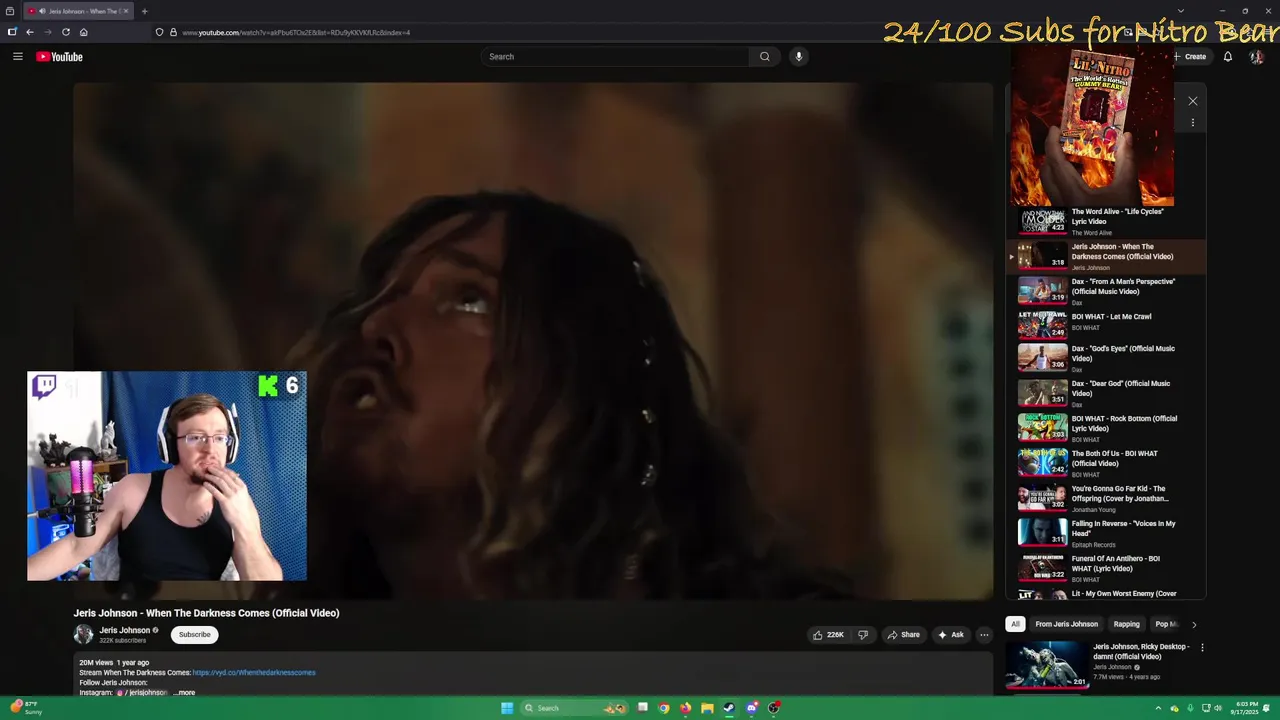Image resolution: width=1280 pixels, height=720 pixels.
Task: Open YouTube notifications bell
Action: pyautogui.click(x=1228, y=57)
